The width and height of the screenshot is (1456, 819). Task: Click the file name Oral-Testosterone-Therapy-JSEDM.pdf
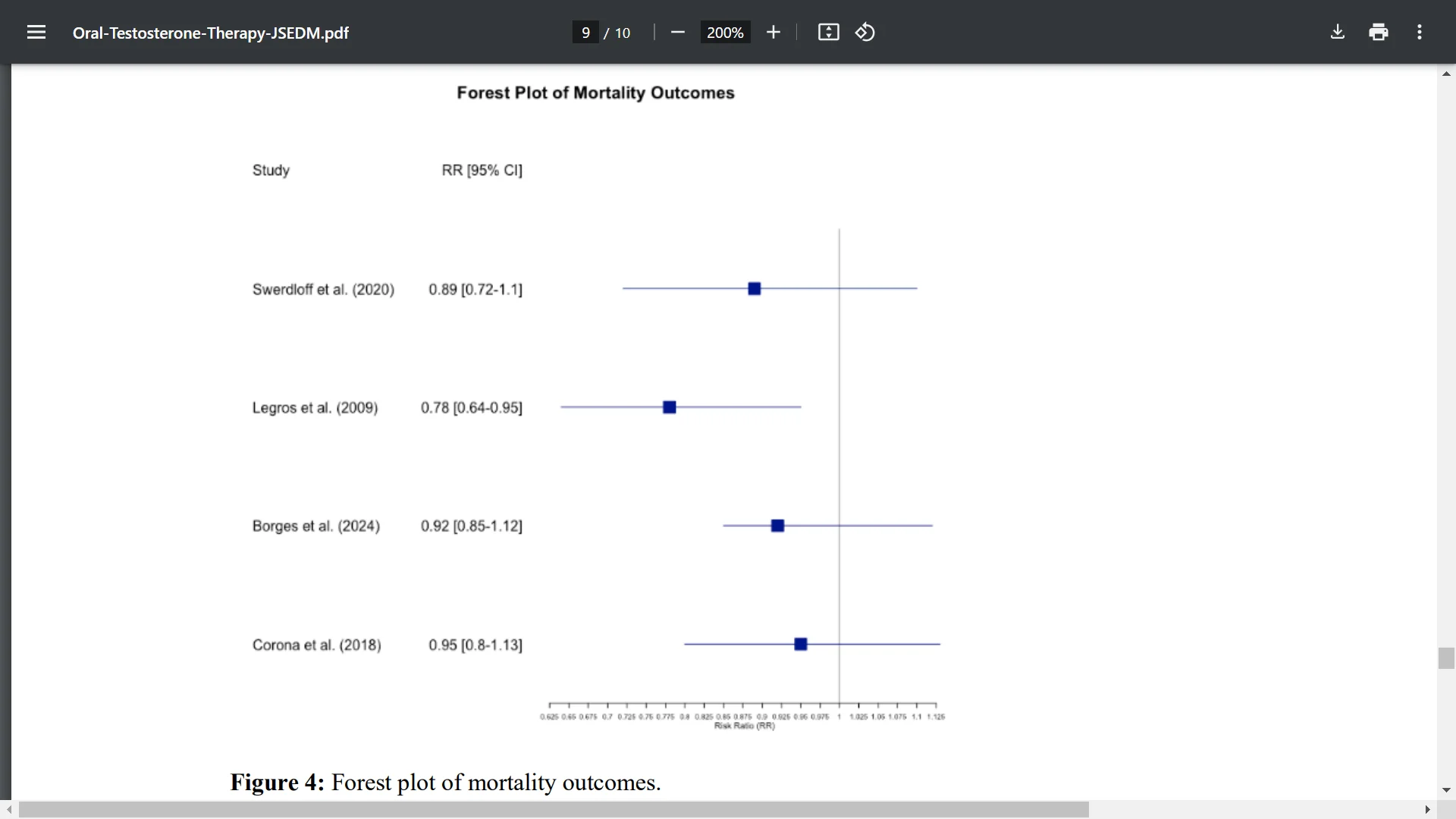pos(211,33)
